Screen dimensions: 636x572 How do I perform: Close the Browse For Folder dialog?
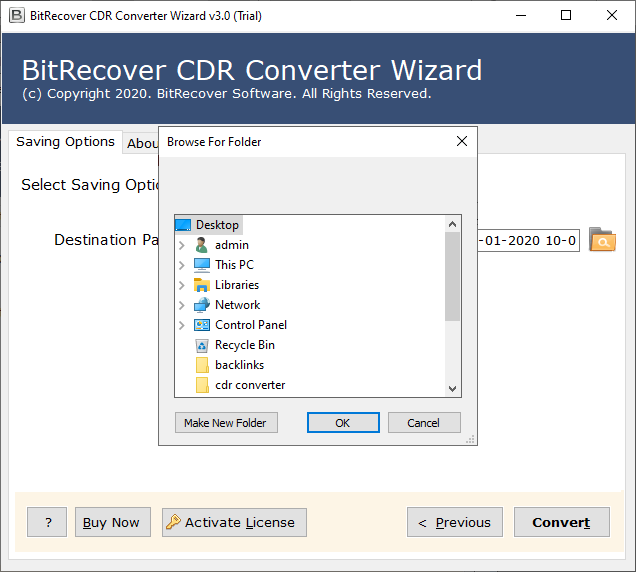pyautogui.click(x=461, y=142)
